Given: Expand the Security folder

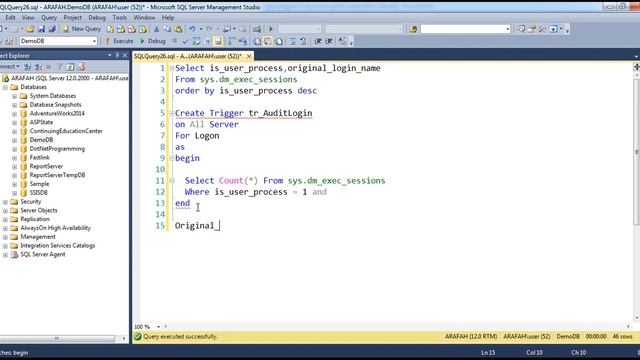Looking at the screenshot, I should (x=5, y=202).
